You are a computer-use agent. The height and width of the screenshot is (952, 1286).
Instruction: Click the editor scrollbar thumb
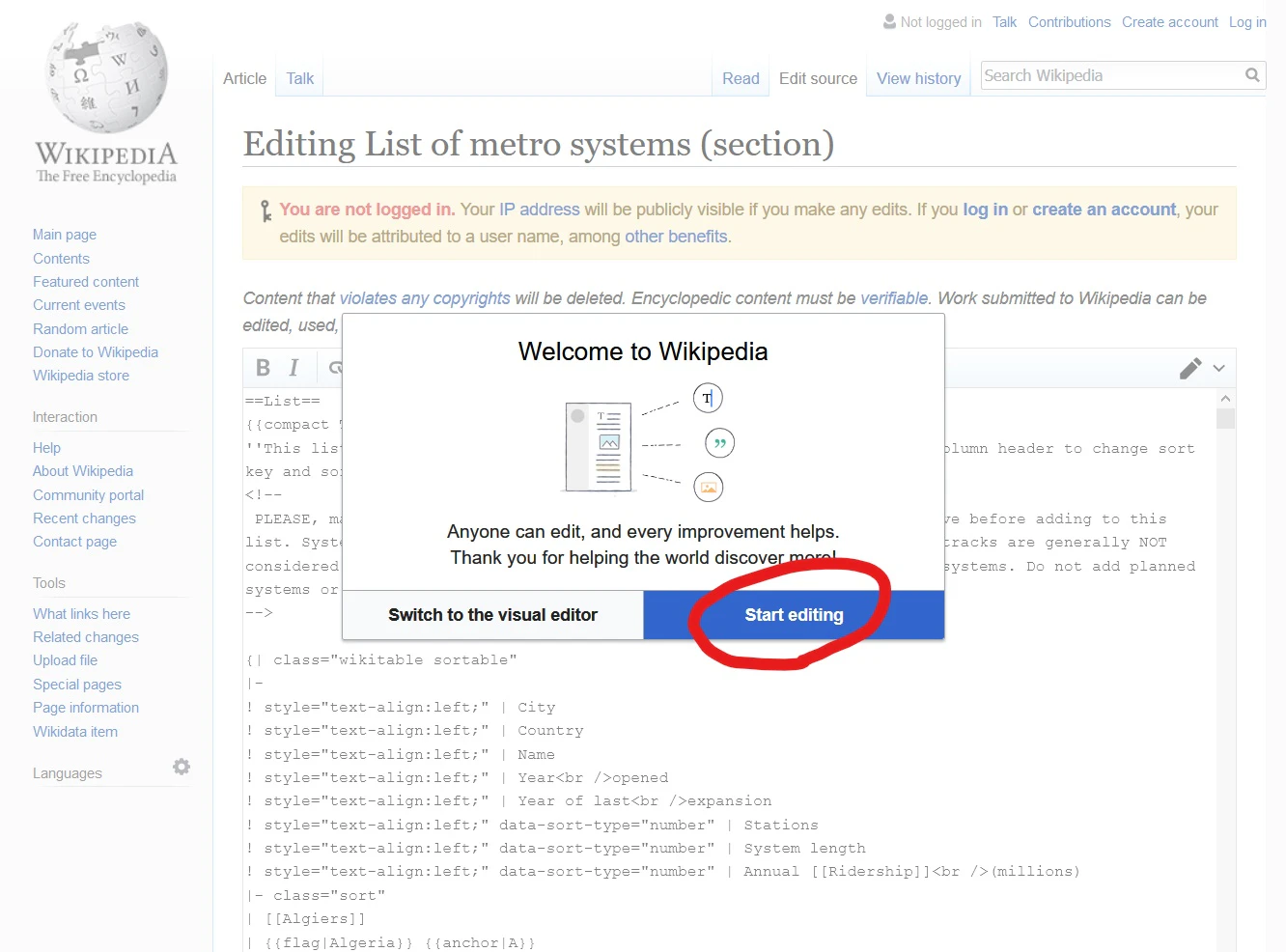click(1225, 418)
